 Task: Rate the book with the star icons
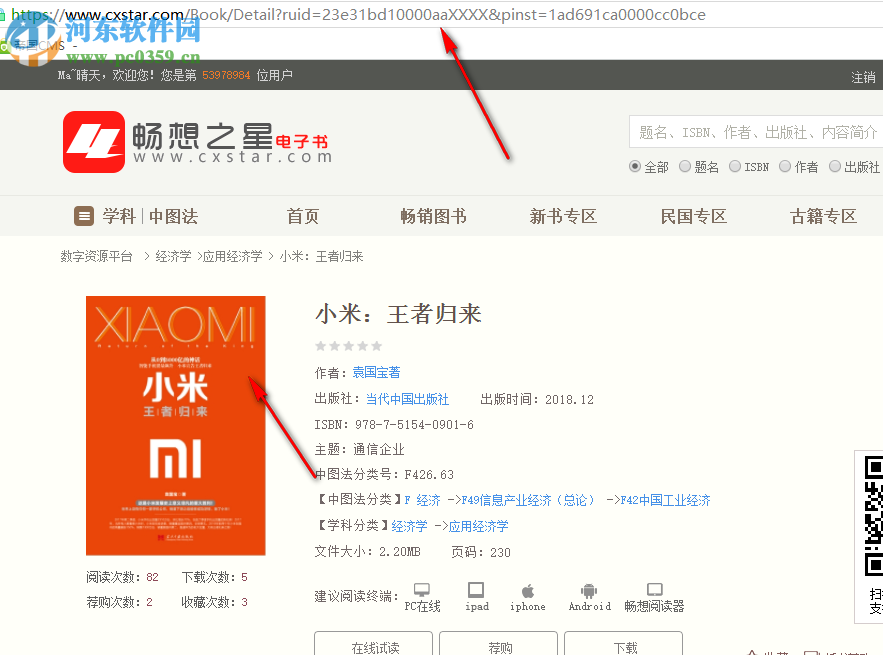[x=349, y=346]
